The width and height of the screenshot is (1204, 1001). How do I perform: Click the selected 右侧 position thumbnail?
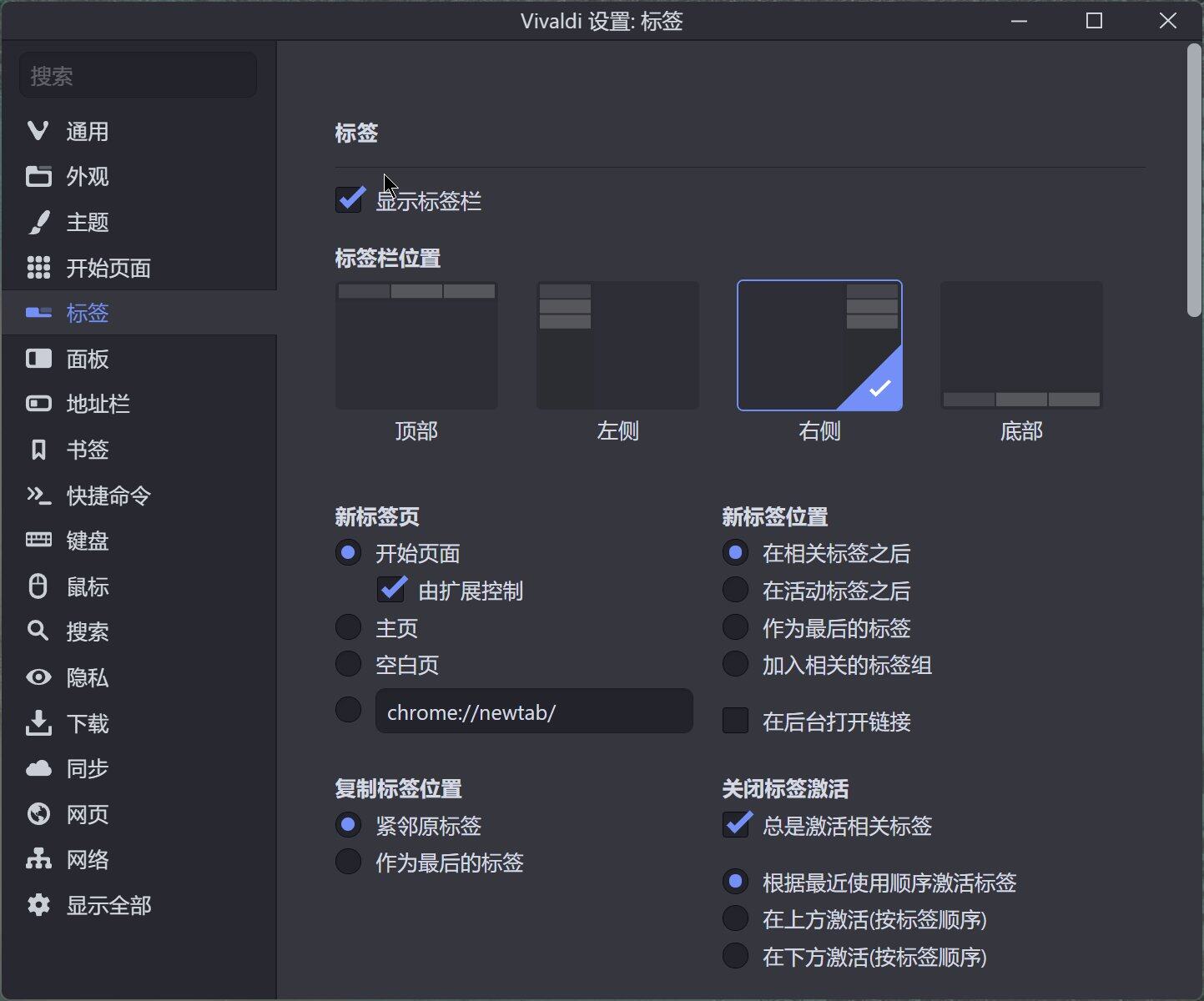[x=819, y=345]
